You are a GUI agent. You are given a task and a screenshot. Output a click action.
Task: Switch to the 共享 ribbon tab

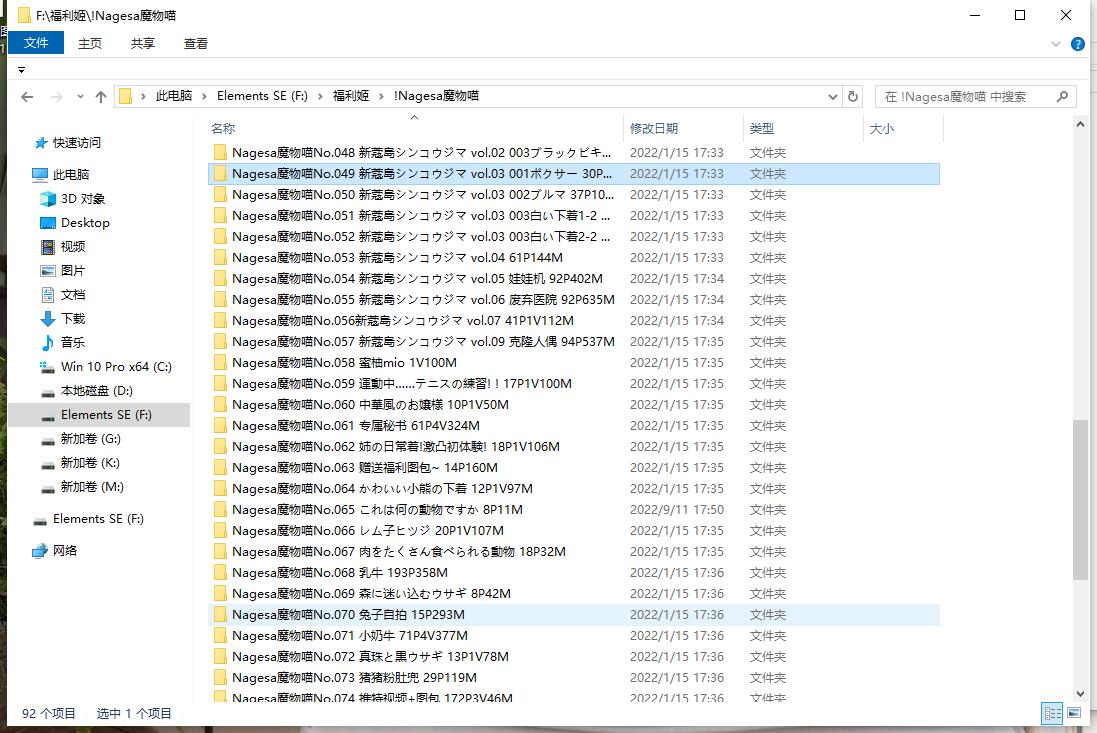tap(143, 43)
